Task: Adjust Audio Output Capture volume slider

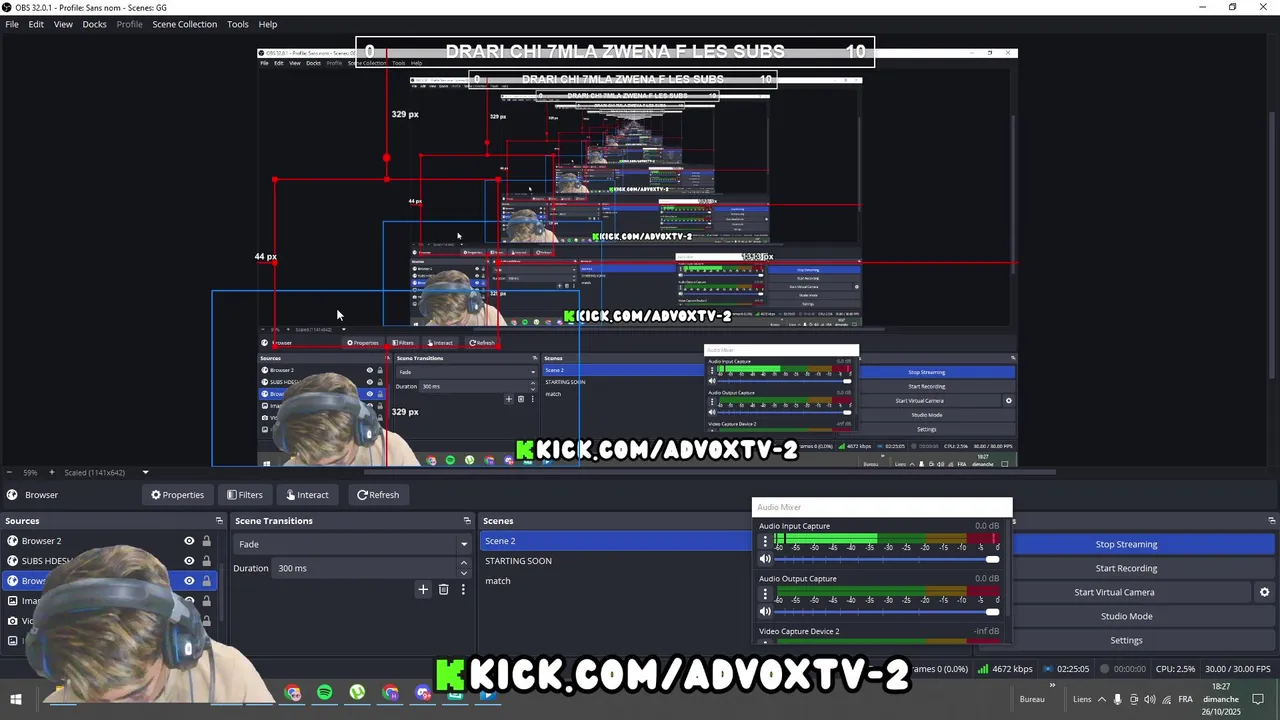Action: (888, 612)
